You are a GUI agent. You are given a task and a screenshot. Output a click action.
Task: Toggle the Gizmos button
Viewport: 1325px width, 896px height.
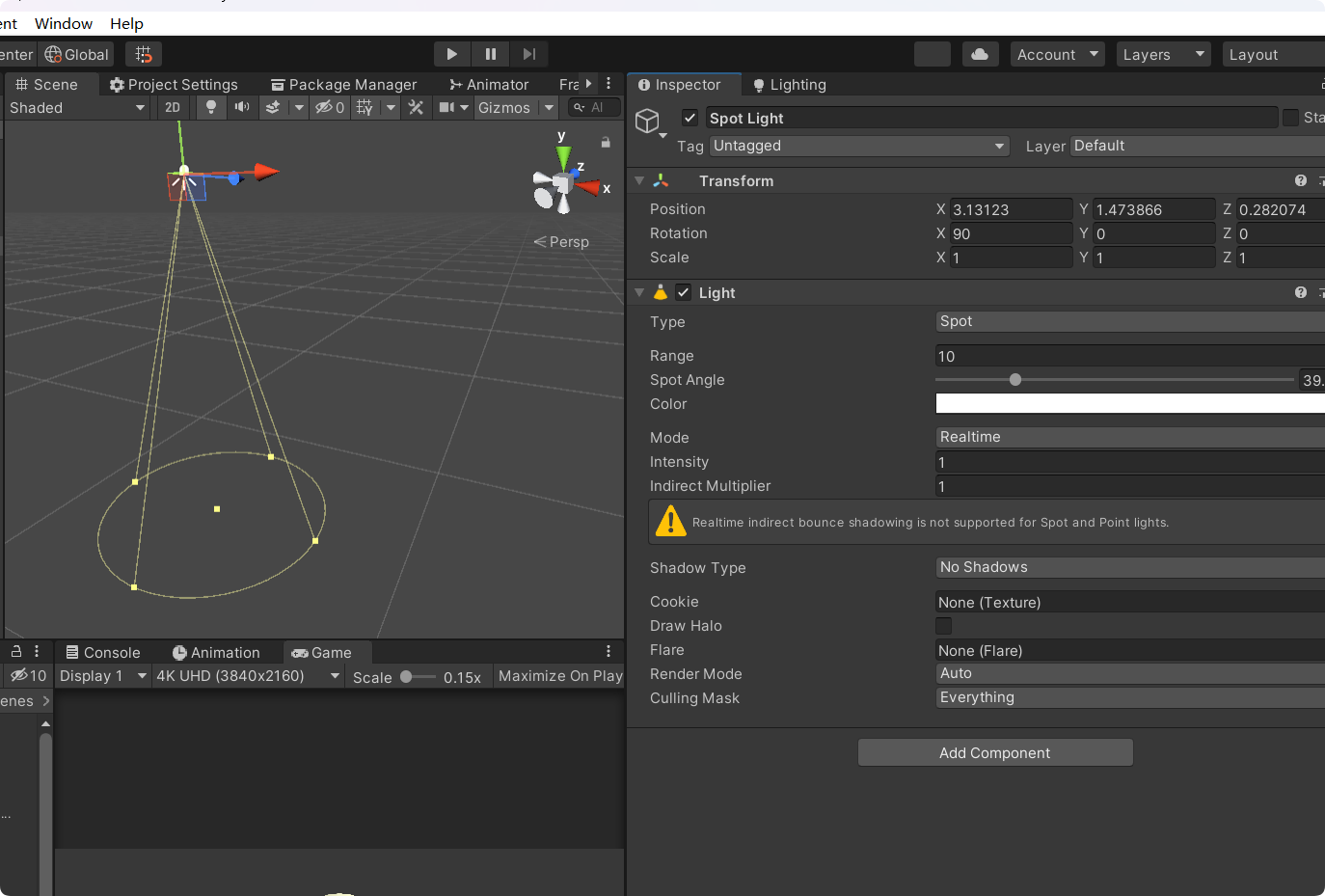point(504,107)
